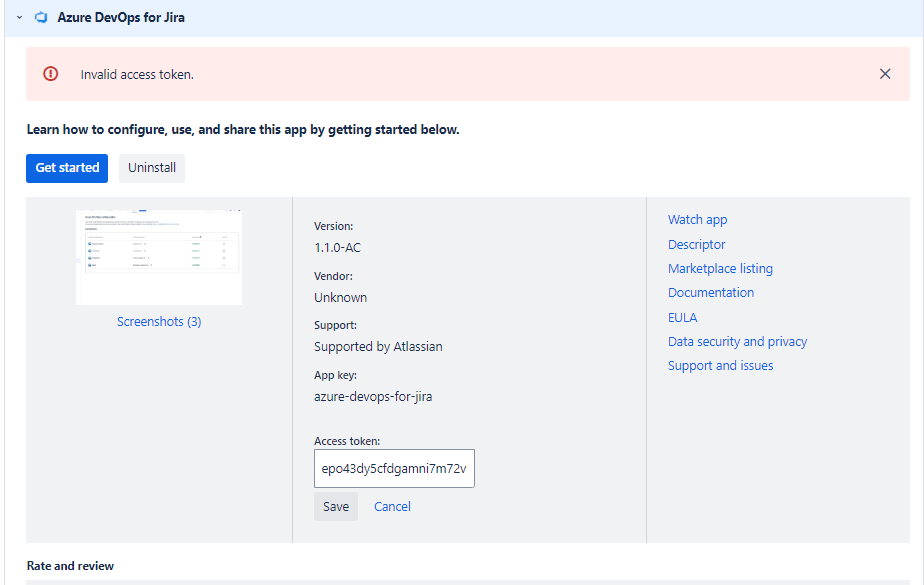The width and height of the screenshot is (924, 585).
Task: Go to Support and issues
Action: (x=720, y=365)
